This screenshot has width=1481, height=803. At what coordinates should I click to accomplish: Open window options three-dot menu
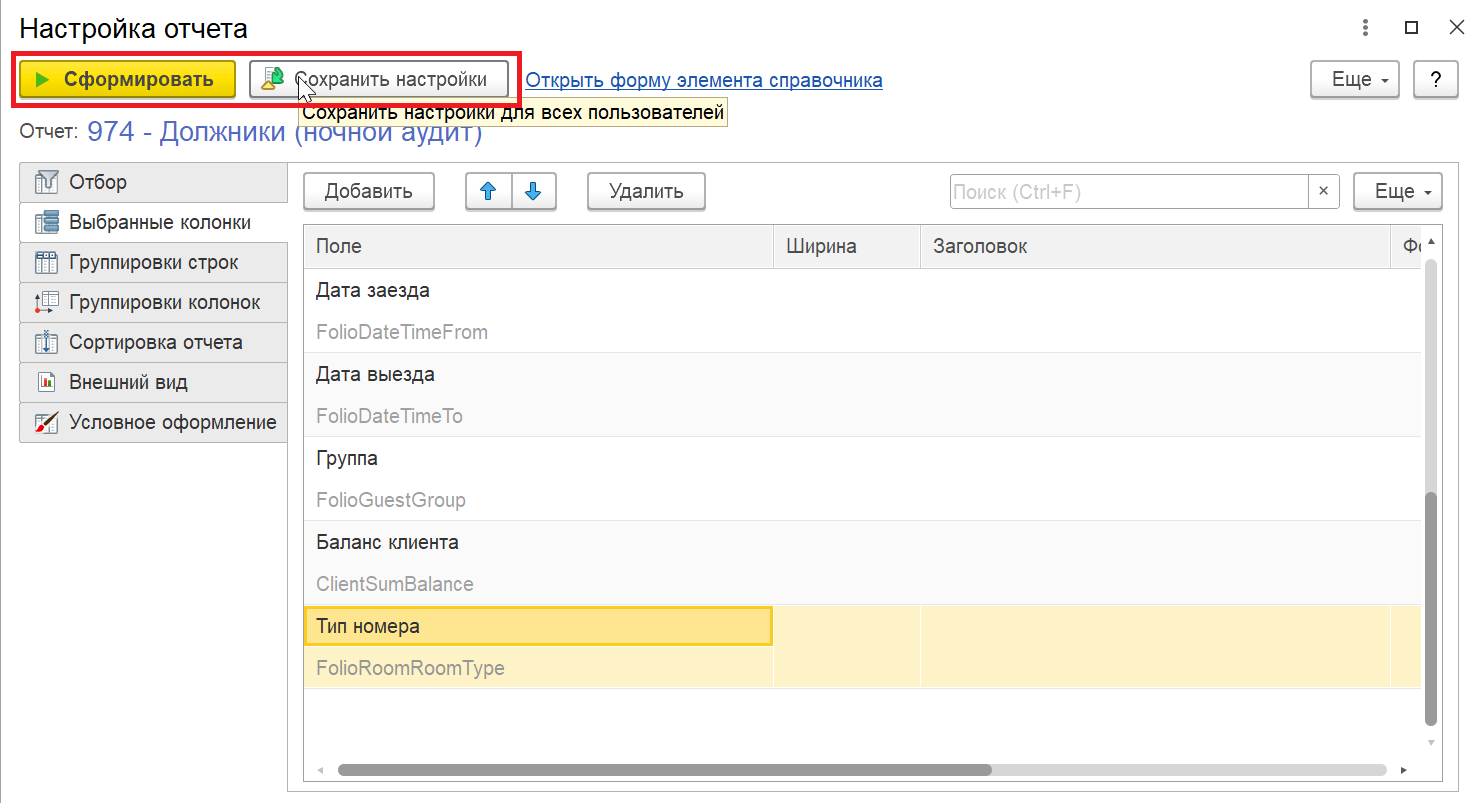pyautogui.click(x=1365, y=27)
